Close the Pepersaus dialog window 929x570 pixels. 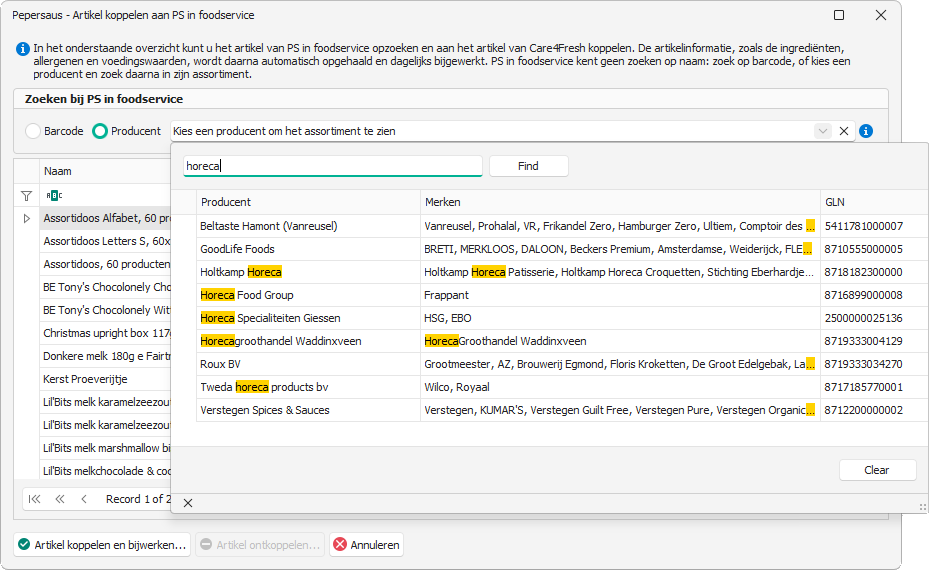pos(881,15)
